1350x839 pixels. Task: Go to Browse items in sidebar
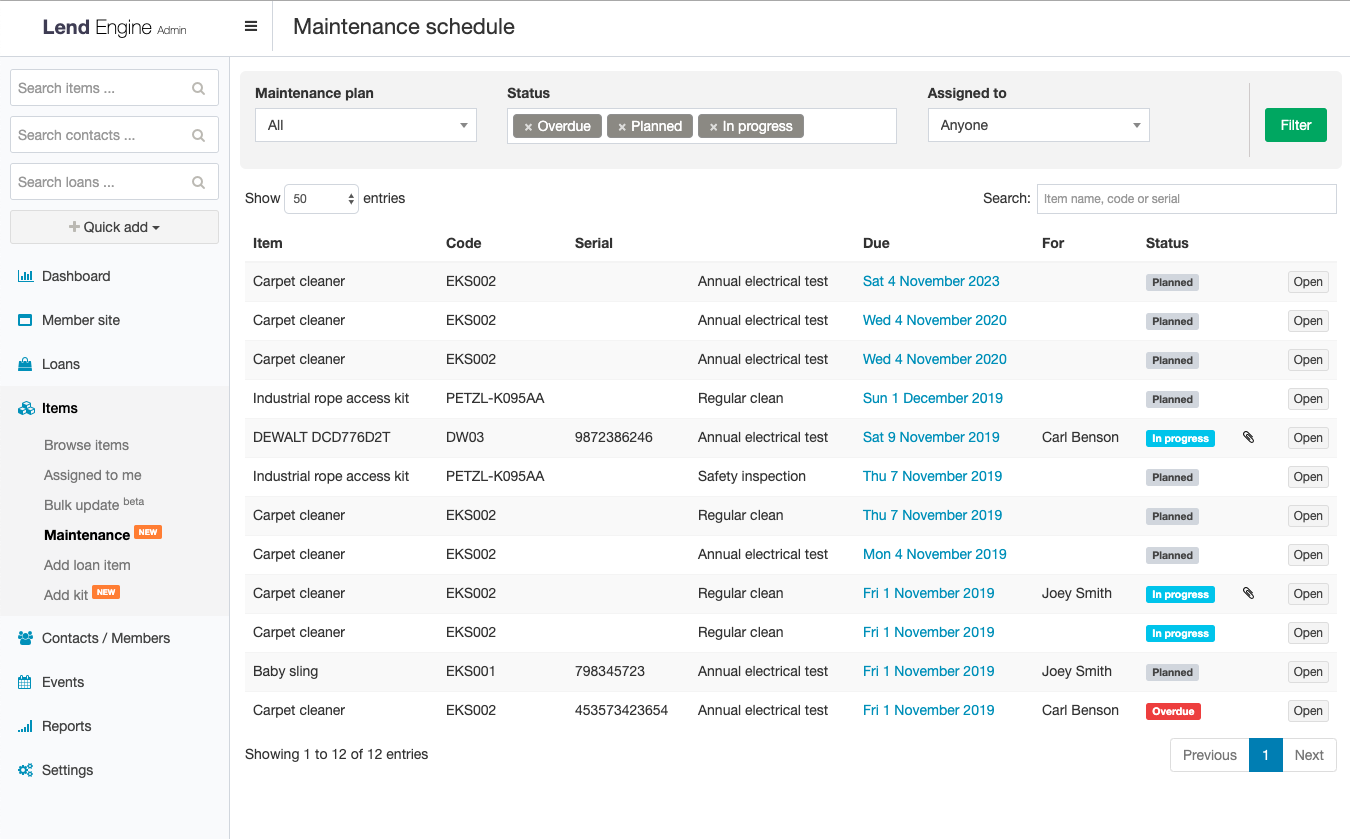pos(86,445)
